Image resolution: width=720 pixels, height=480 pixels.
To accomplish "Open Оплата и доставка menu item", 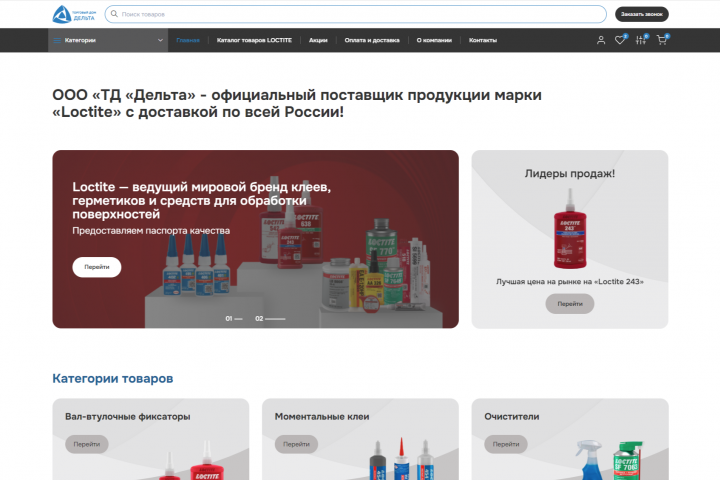I will pyautogui.click(x=372, y=40).
